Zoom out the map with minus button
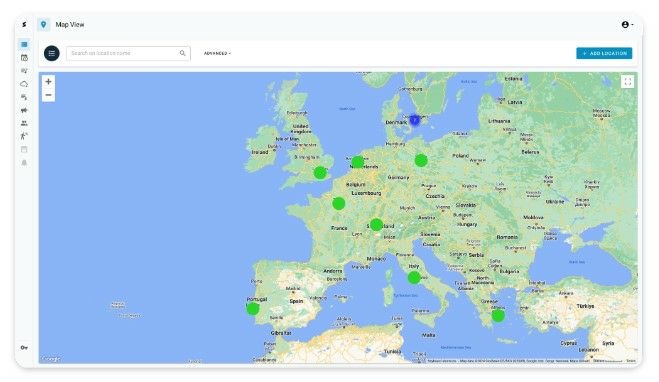 [48, 95]
